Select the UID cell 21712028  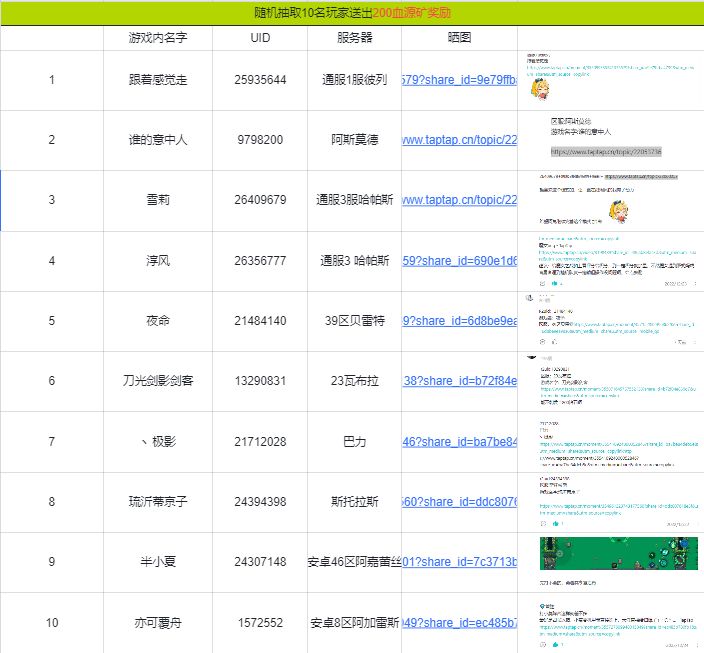coord(260,442)
